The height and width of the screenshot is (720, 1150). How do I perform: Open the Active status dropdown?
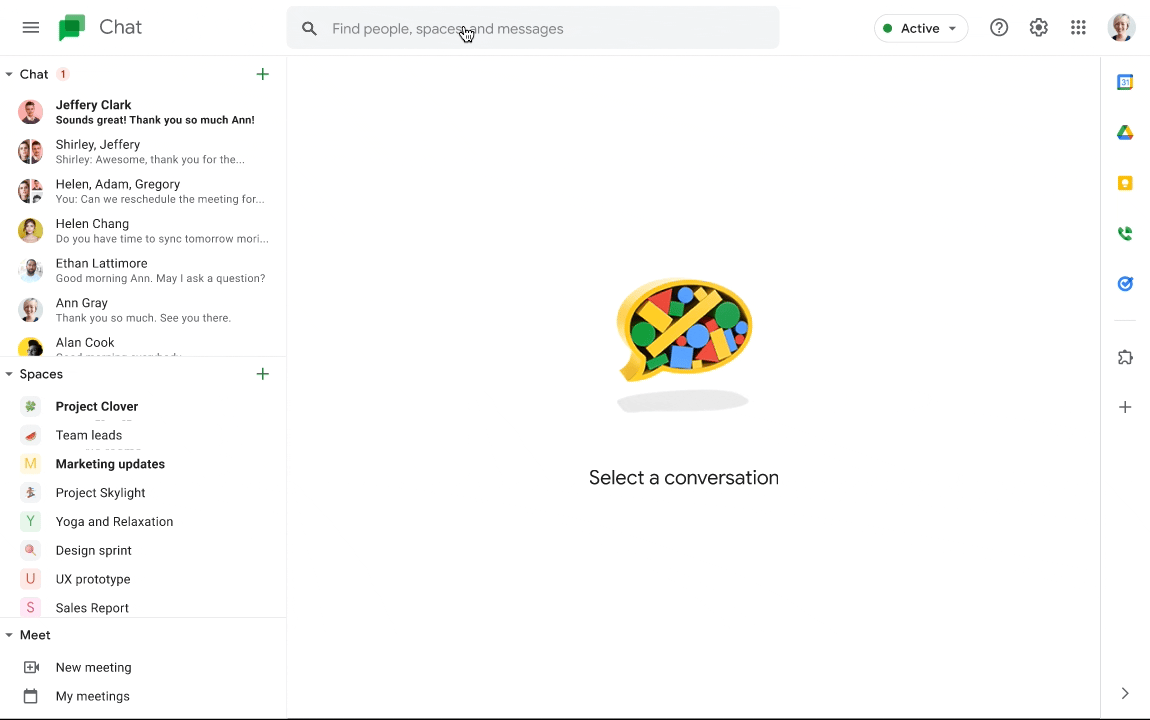click(920, 29)
